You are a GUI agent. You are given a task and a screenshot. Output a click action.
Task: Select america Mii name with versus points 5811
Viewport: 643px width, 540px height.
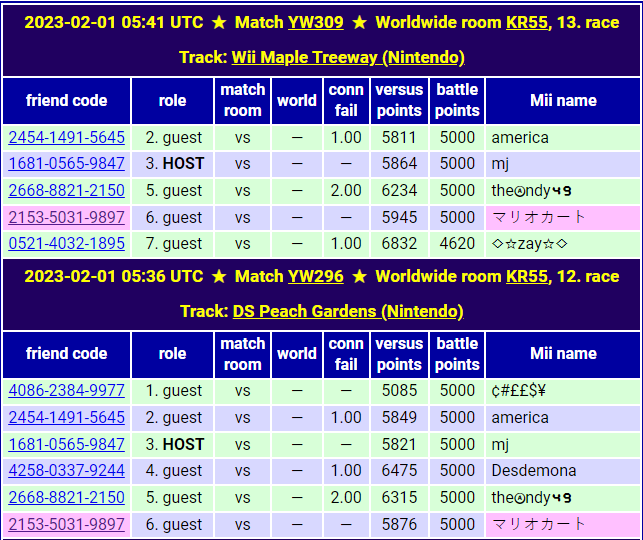520,137
